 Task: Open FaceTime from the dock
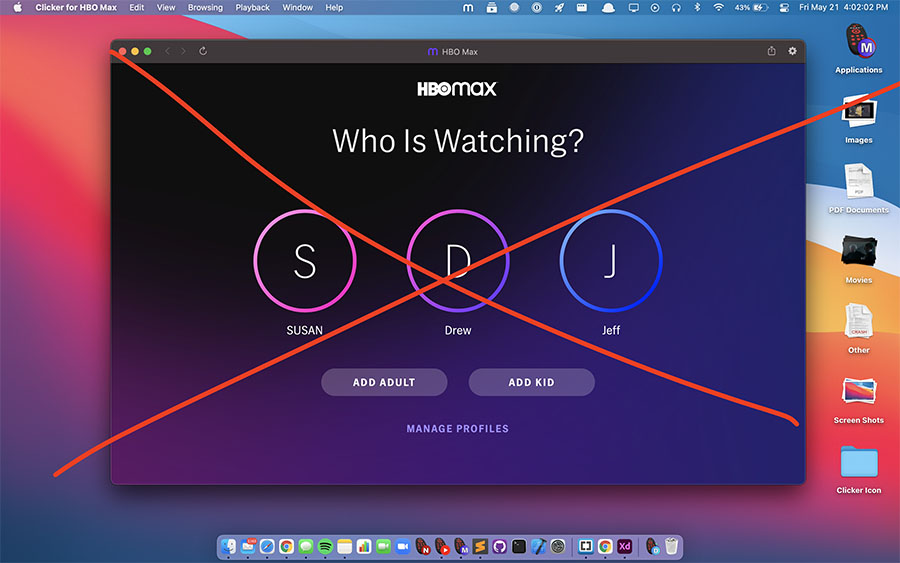[383, 546]
